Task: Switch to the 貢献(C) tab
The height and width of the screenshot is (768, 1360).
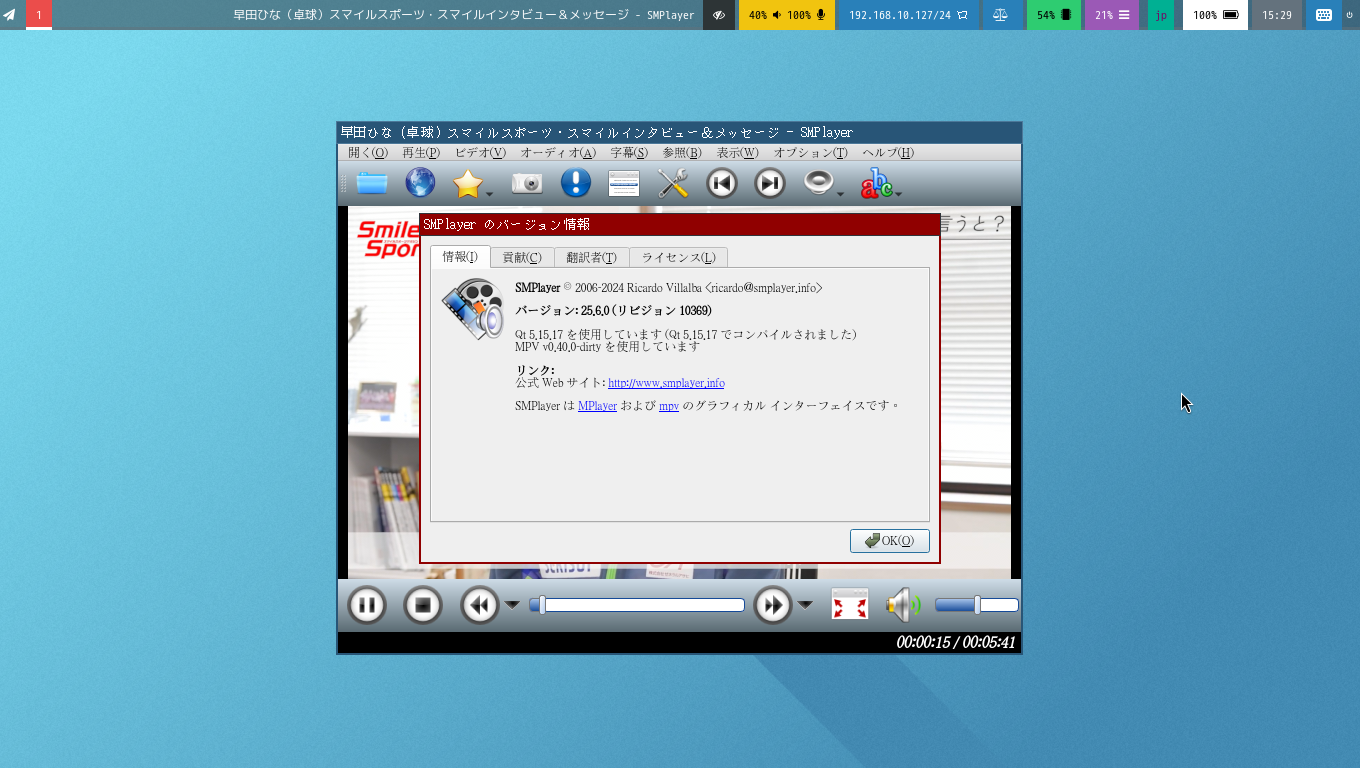Action: click(x=522, y=258)
